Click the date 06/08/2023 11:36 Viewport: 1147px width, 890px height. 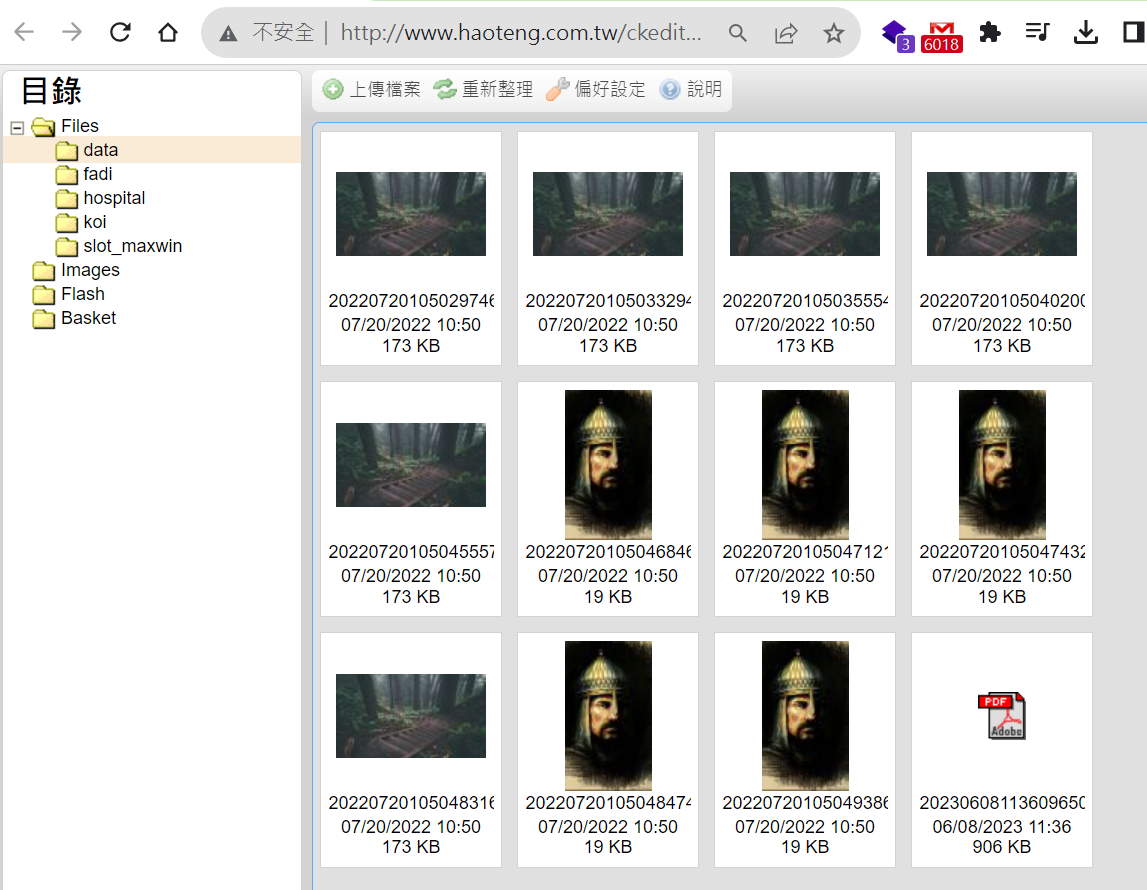[1001, 826]
